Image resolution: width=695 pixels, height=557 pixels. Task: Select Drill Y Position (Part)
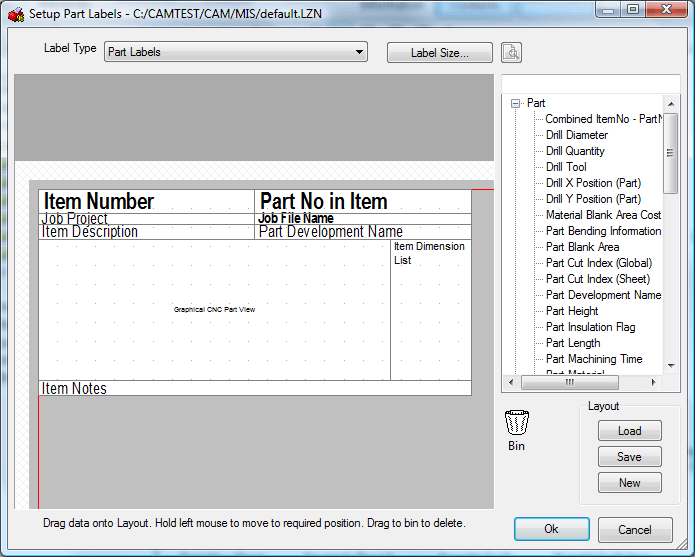click(x=593, y=199)
